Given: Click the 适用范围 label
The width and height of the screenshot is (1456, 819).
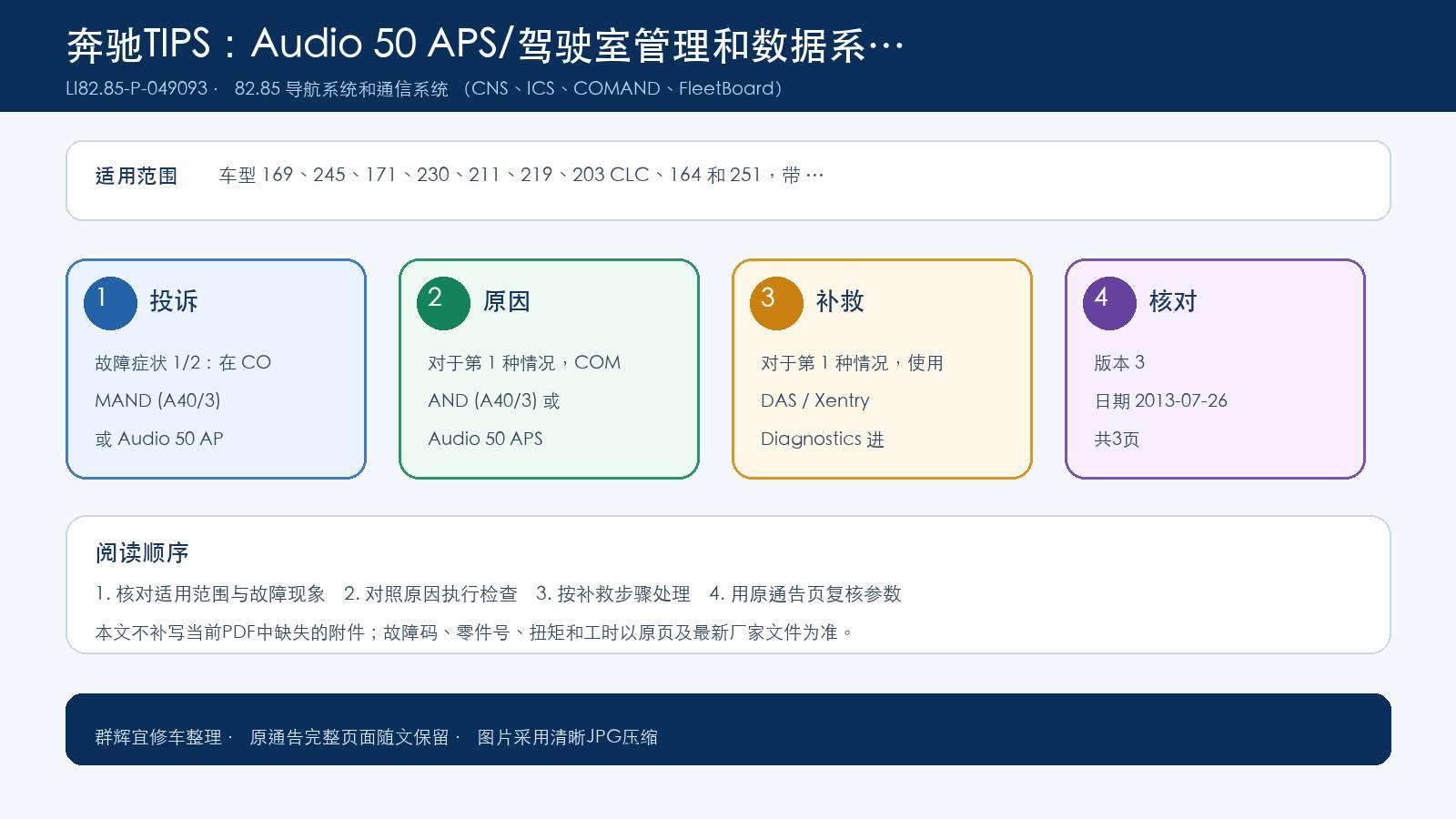Looking at the screenshot, I should tap(136, 176).
